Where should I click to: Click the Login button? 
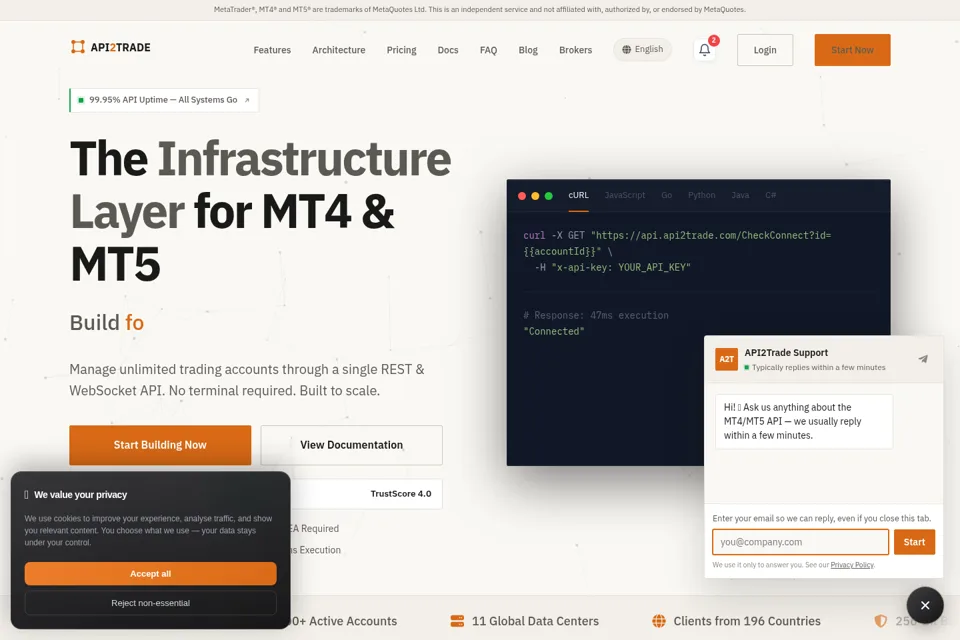[765, 50]
